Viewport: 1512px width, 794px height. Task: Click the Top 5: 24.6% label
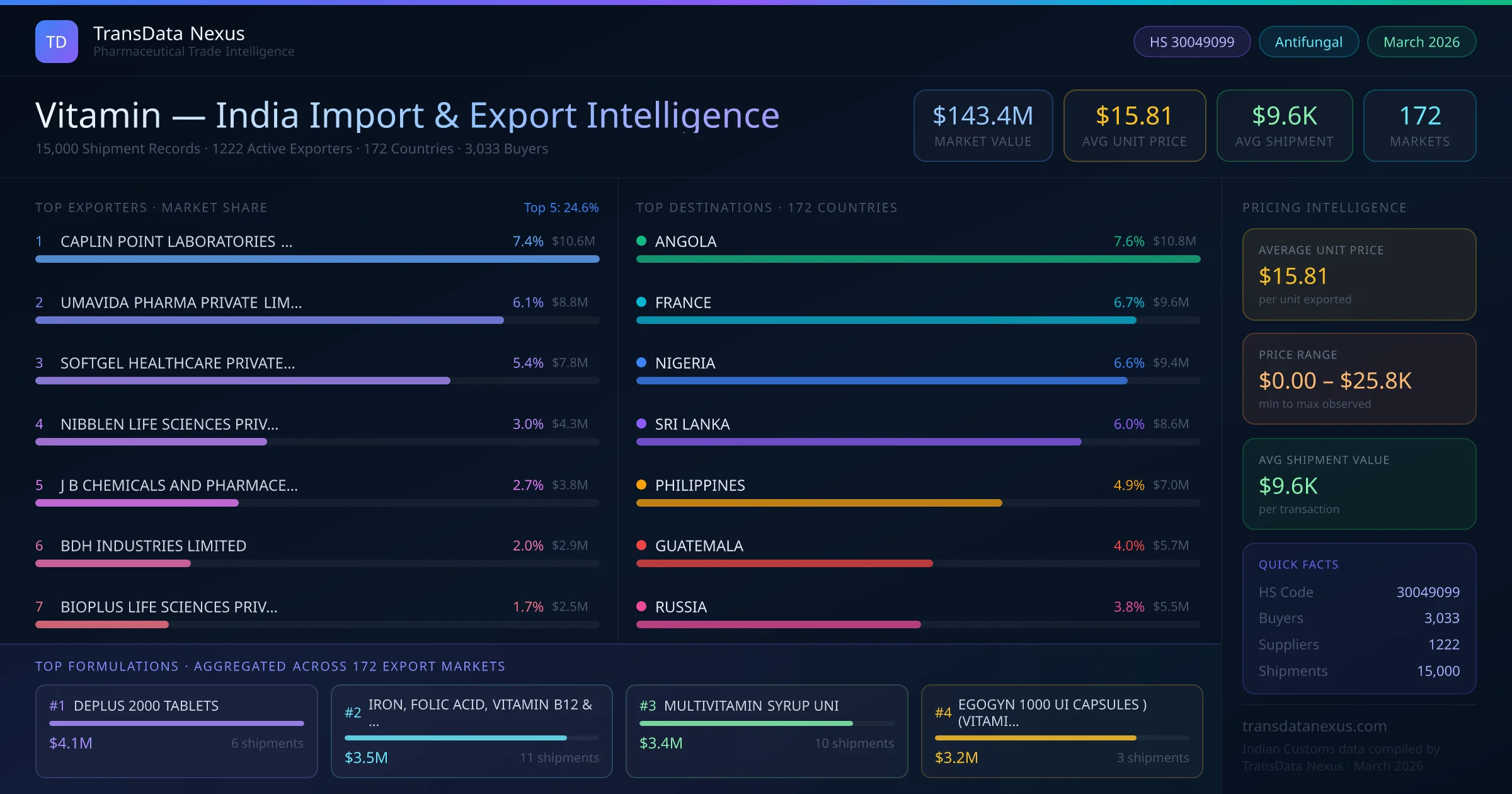[x=561, y=207]
